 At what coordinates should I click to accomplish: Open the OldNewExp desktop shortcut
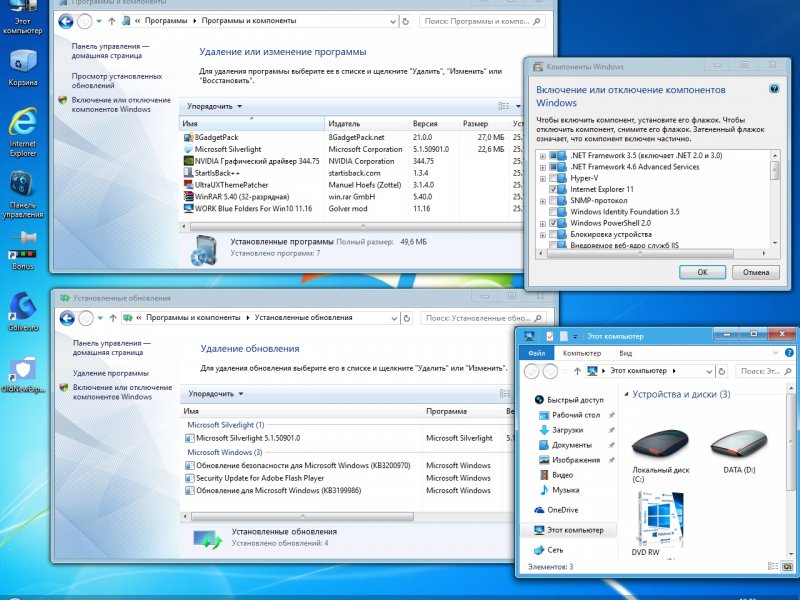click(23, 375)
